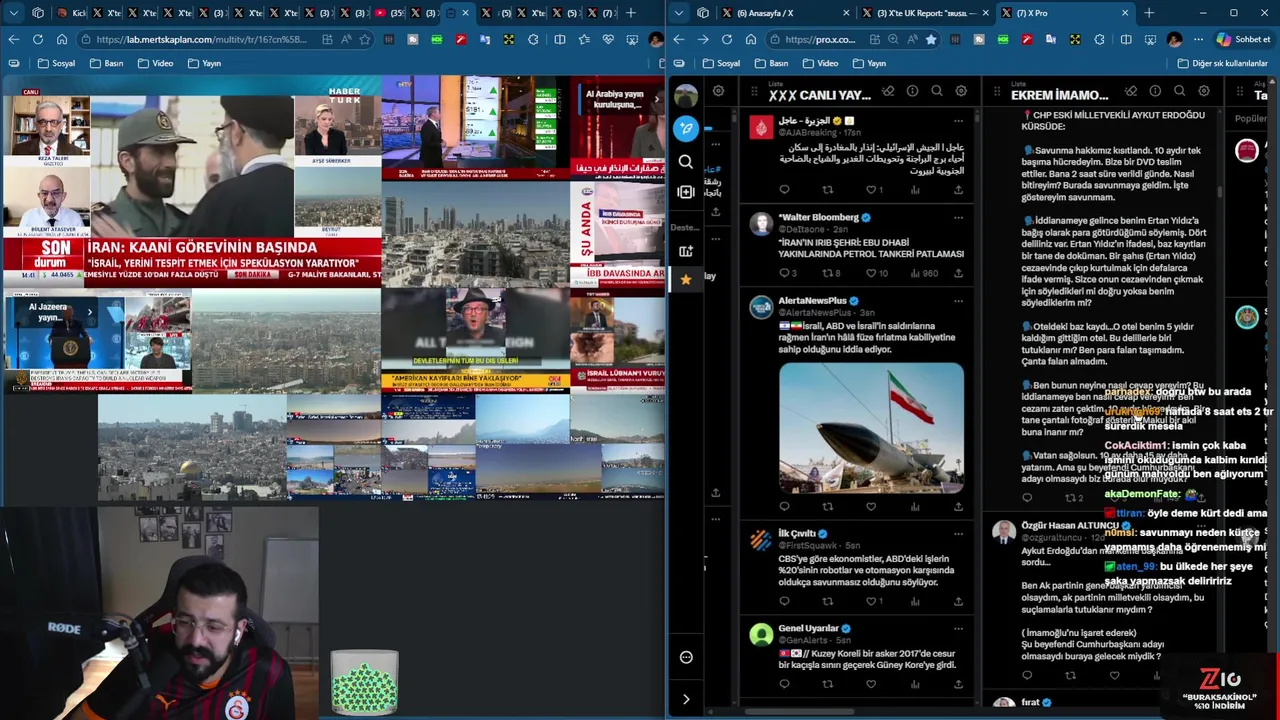Open profile avatar in X Pro sidebar
The width and height of the screenshot is (1280, 720).
(686, 96)
